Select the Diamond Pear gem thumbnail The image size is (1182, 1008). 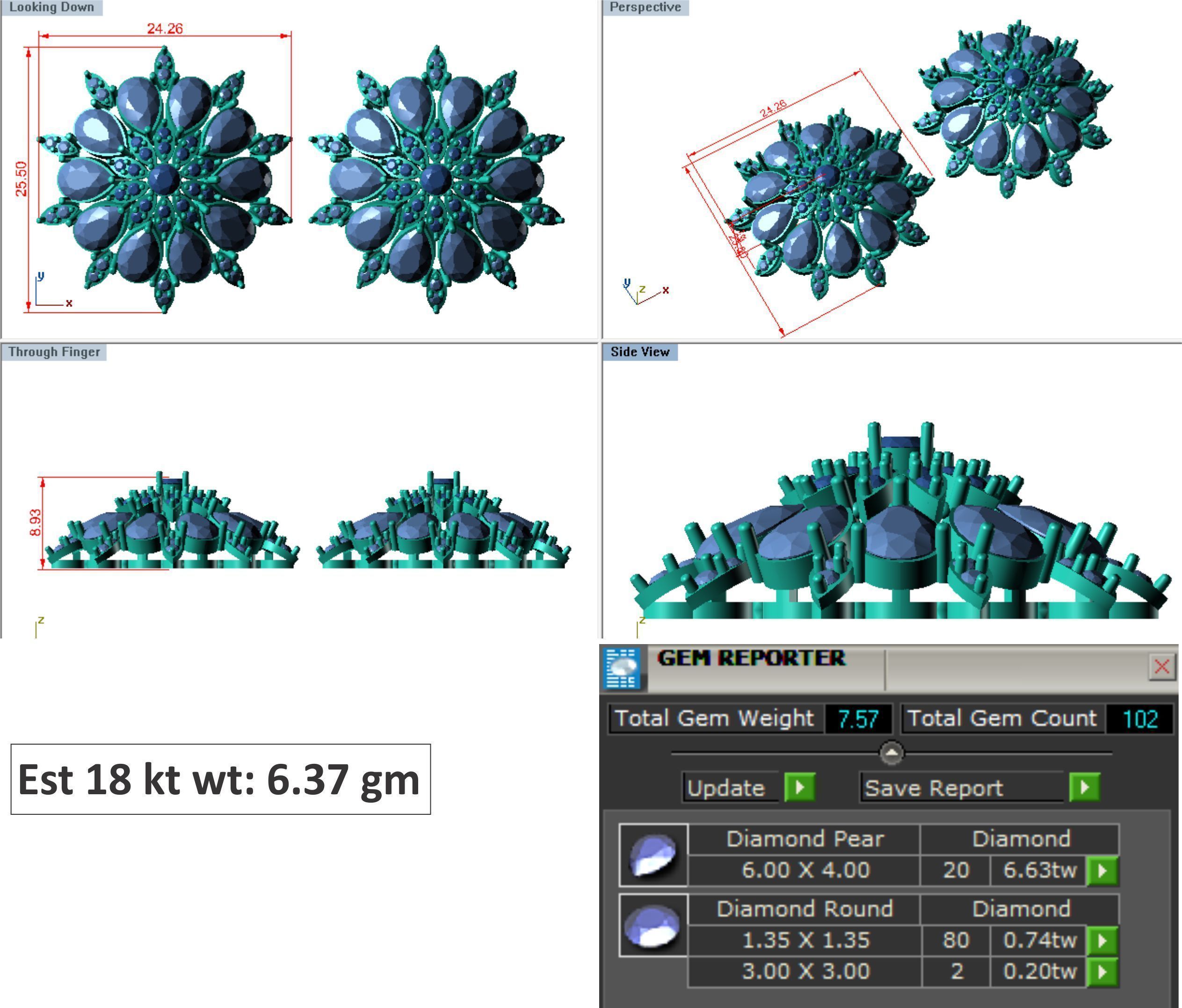coord(654,855)
